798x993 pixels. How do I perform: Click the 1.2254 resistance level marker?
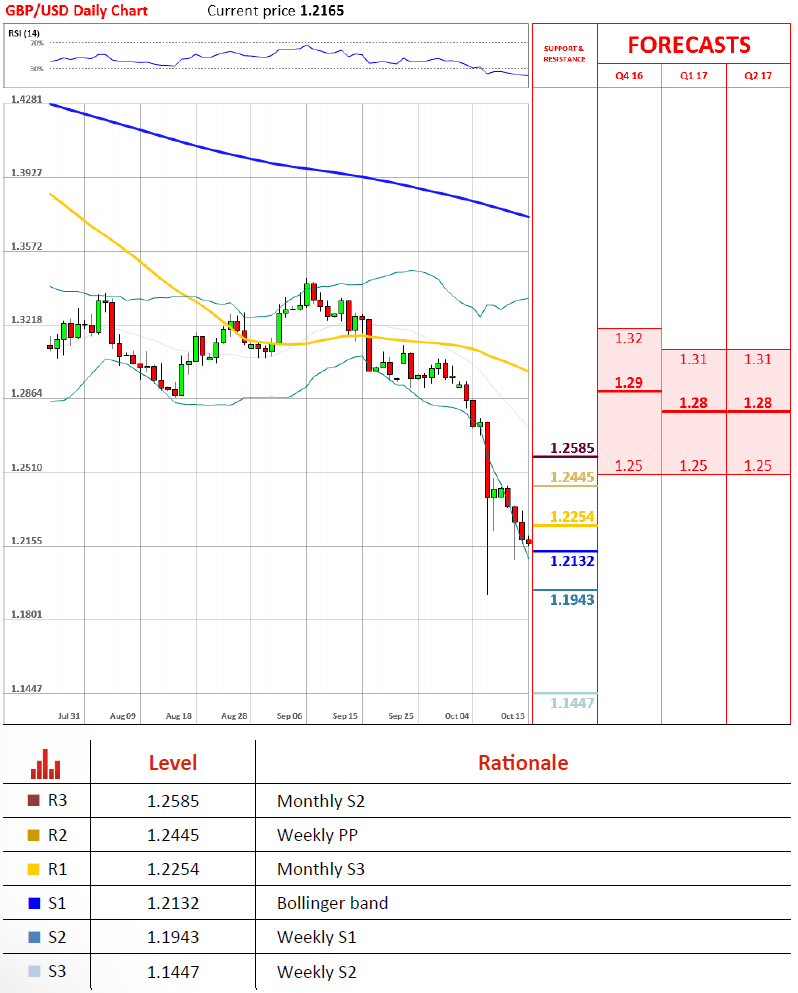pos(572,517)
